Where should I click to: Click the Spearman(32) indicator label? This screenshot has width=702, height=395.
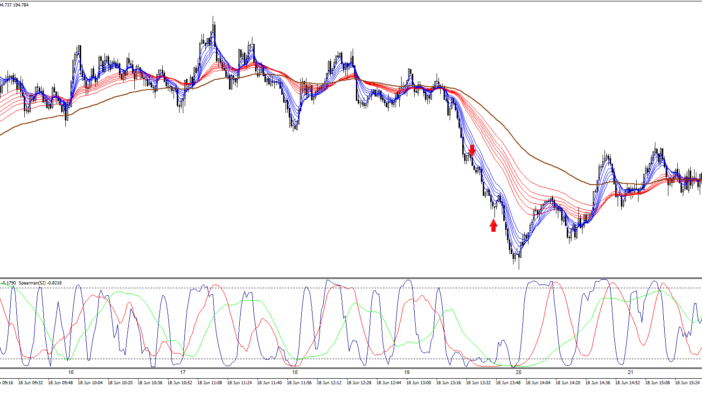tap(40, 283)
